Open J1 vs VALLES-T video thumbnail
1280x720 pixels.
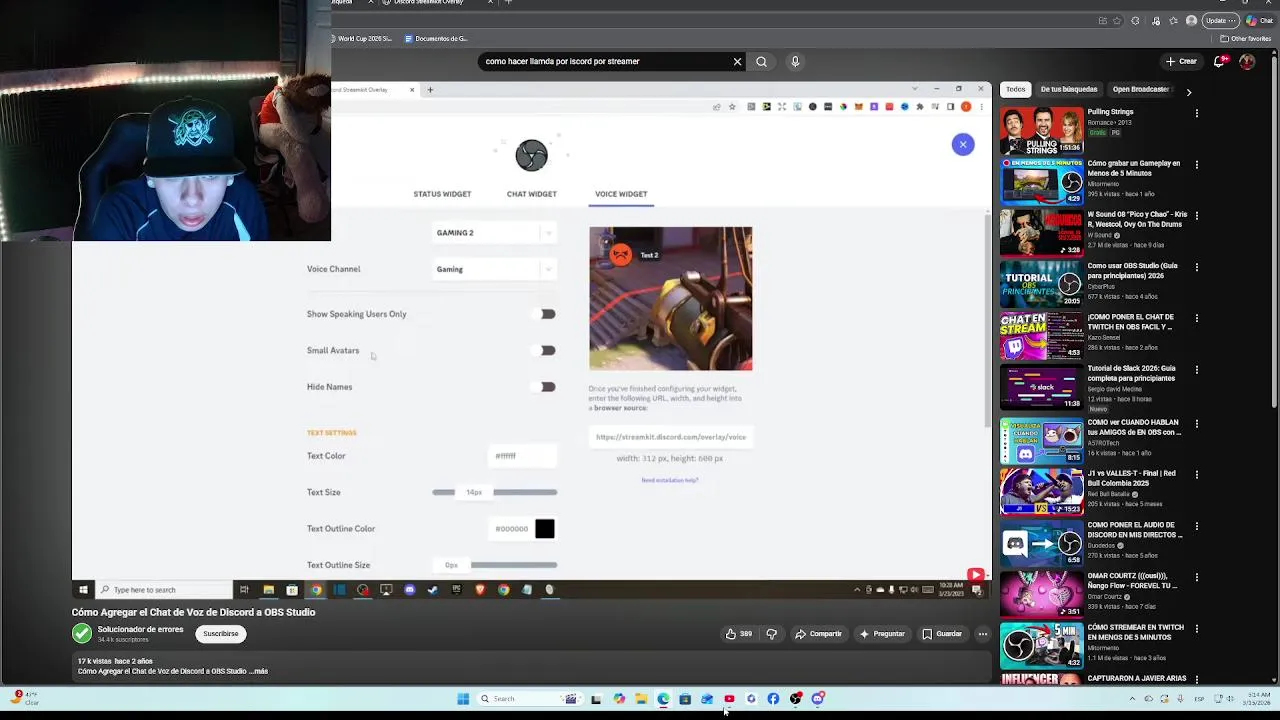tap(1042, 492)
